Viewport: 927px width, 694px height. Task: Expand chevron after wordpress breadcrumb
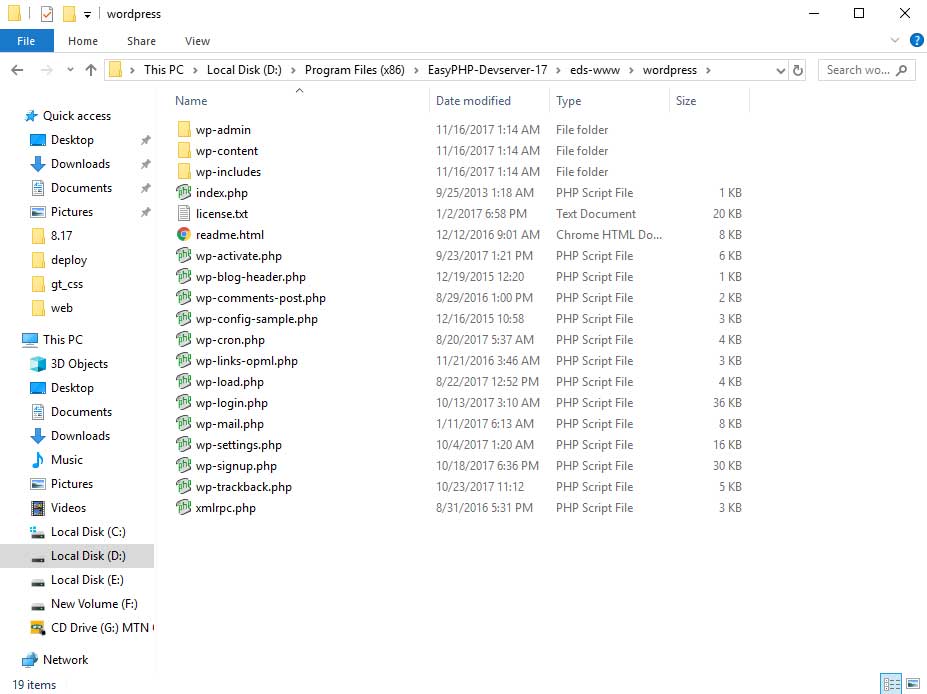click(708, 70)
